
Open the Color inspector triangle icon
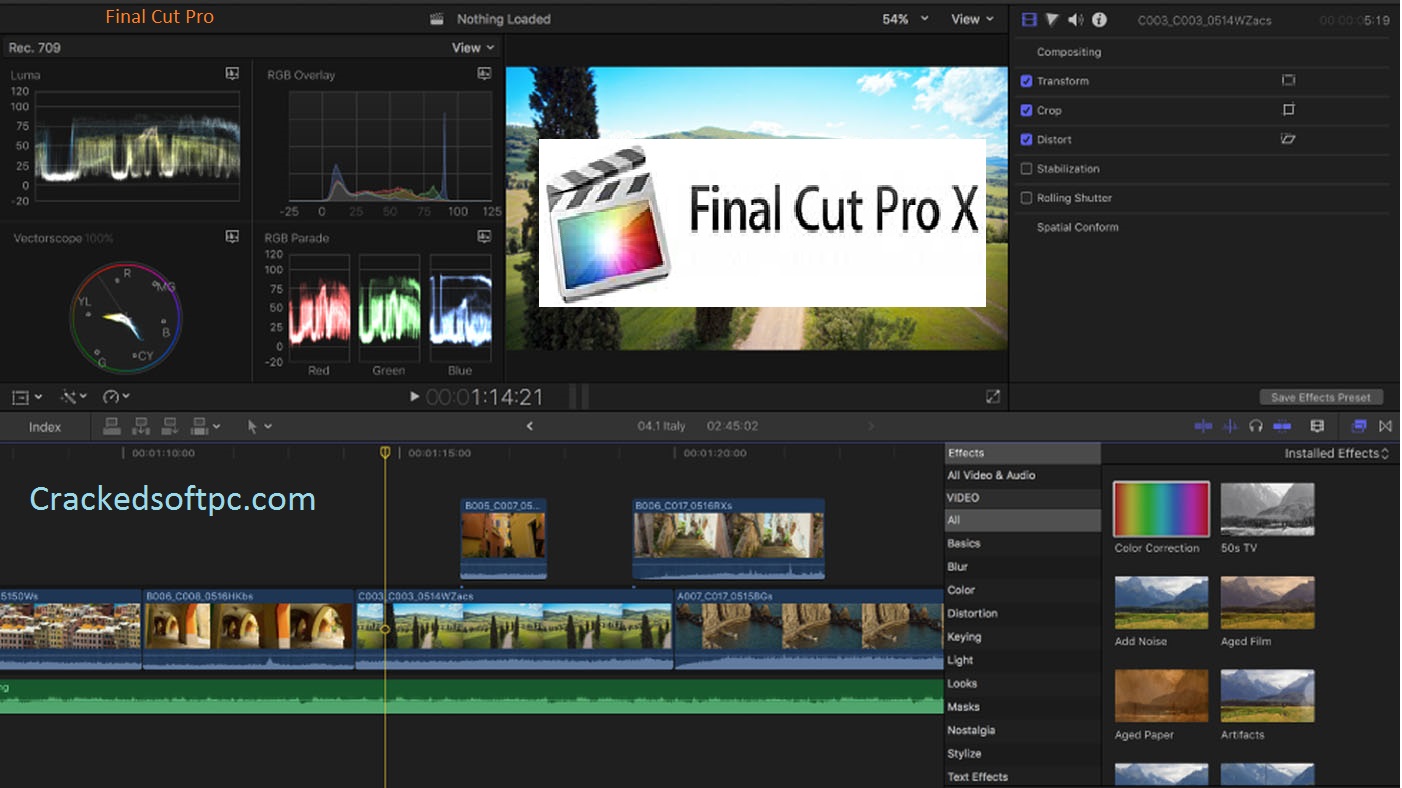(x=1052, y=20)
